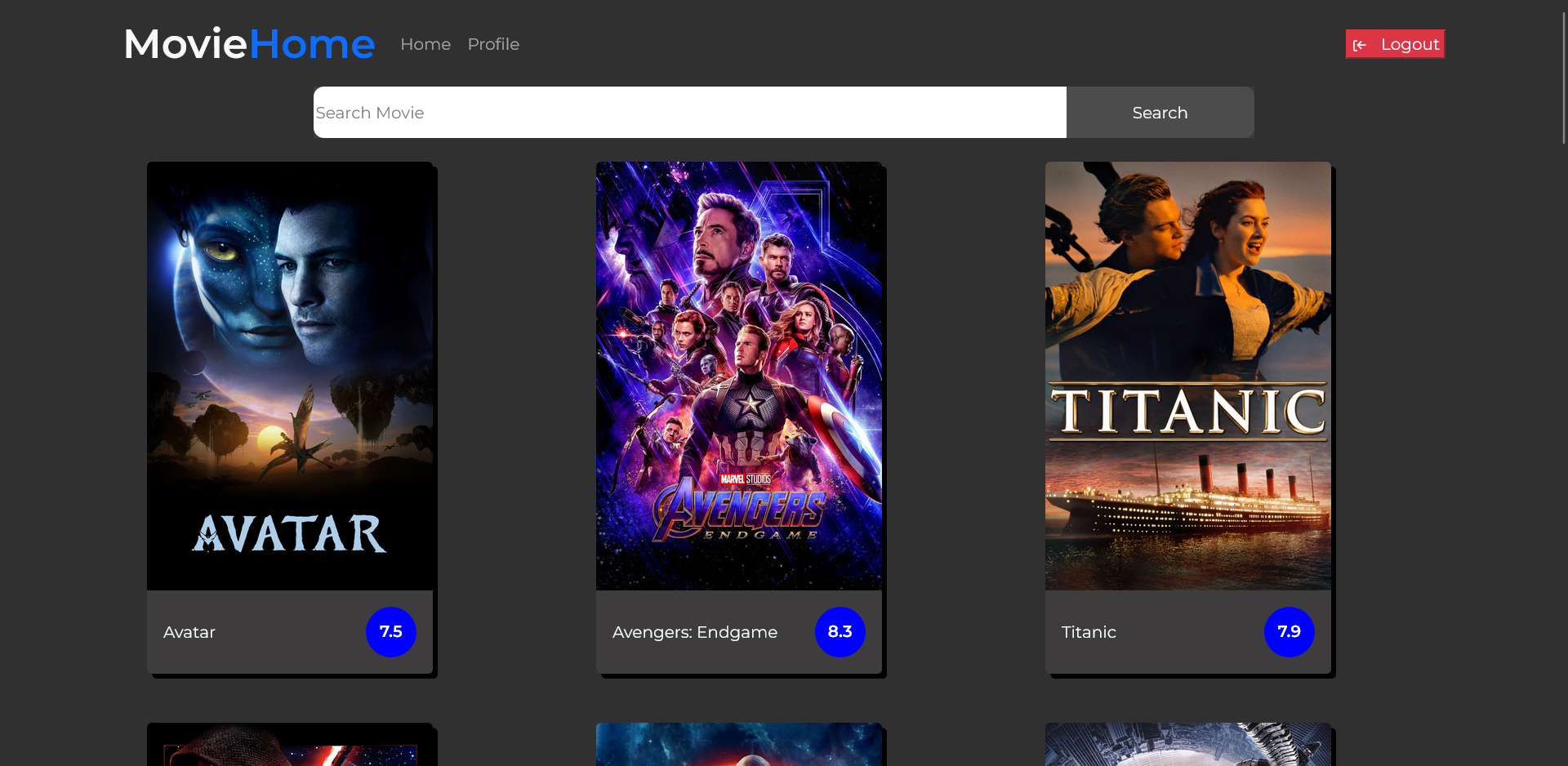The height and width of the screenshot is (766, 1568).
Task: Click inside the Search Movie field
Action: (690, 112)
